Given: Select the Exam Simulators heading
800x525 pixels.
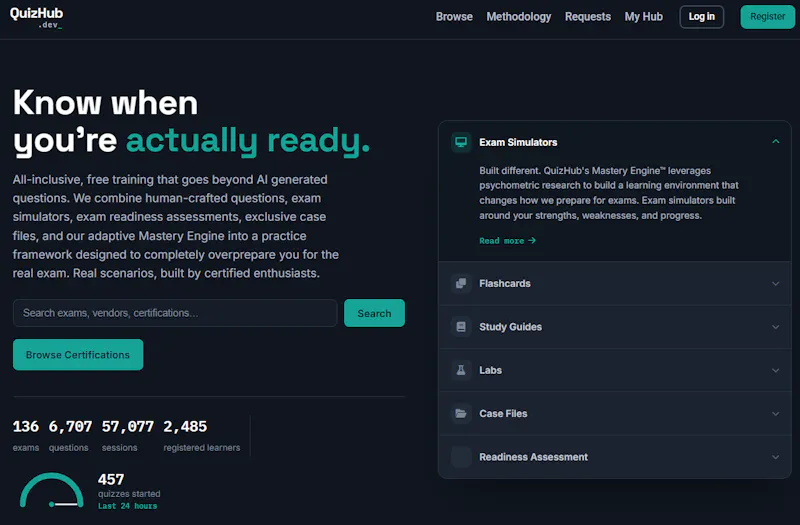Looking at the screenshot, I should (x=518, y=142).
